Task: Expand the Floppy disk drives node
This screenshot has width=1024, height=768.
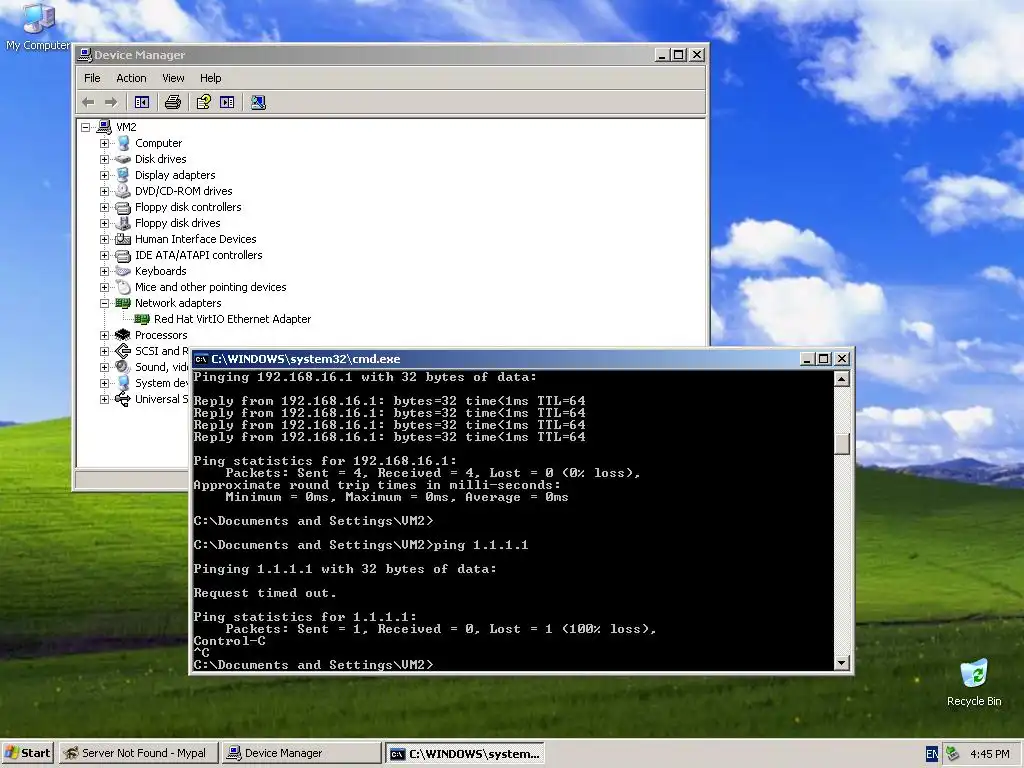Action: [104, 223]
